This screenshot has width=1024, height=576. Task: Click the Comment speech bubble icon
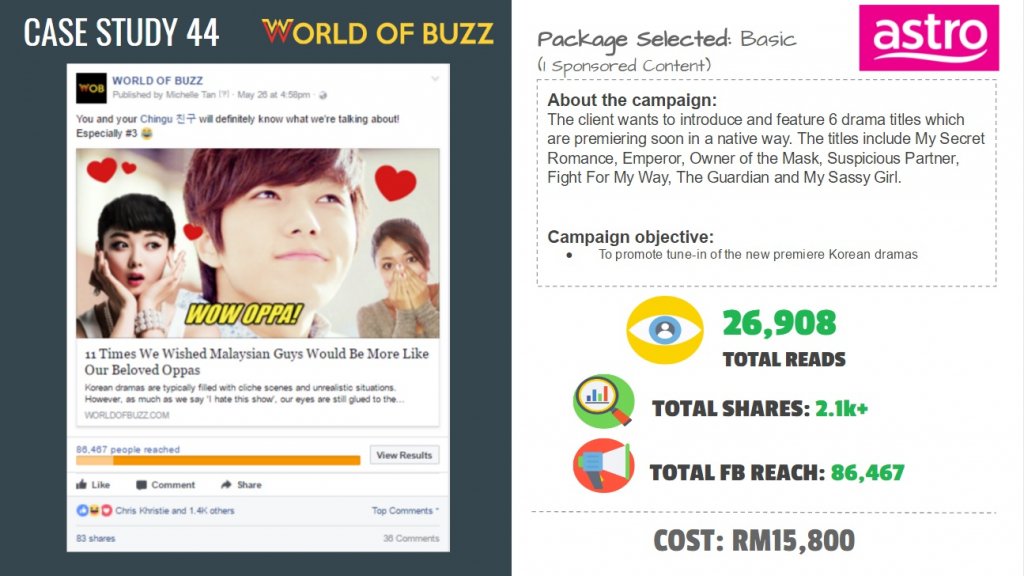coord(141,485)
